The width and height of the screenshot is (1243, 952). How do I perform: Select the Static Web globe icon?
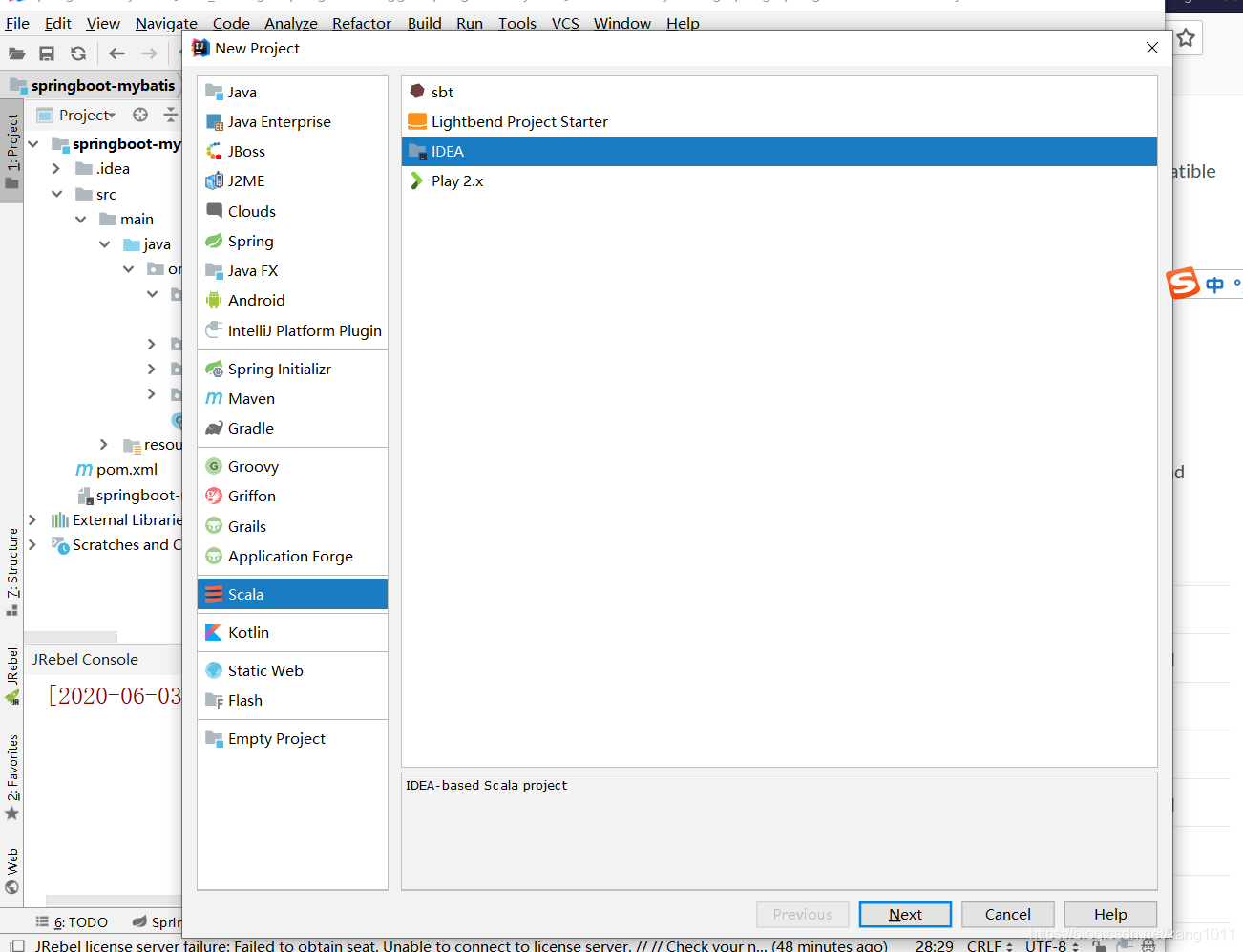click(x=214, y=670)
